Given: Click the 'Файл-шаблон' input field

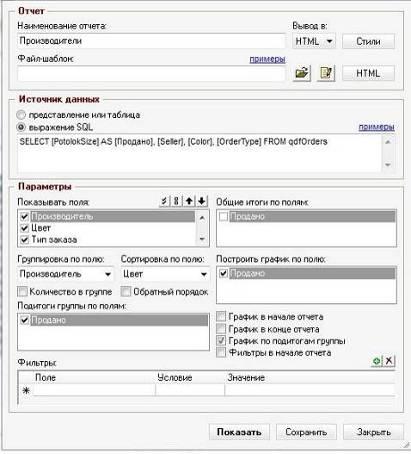Looking at the screenshot, I should (x=151, y=73).
